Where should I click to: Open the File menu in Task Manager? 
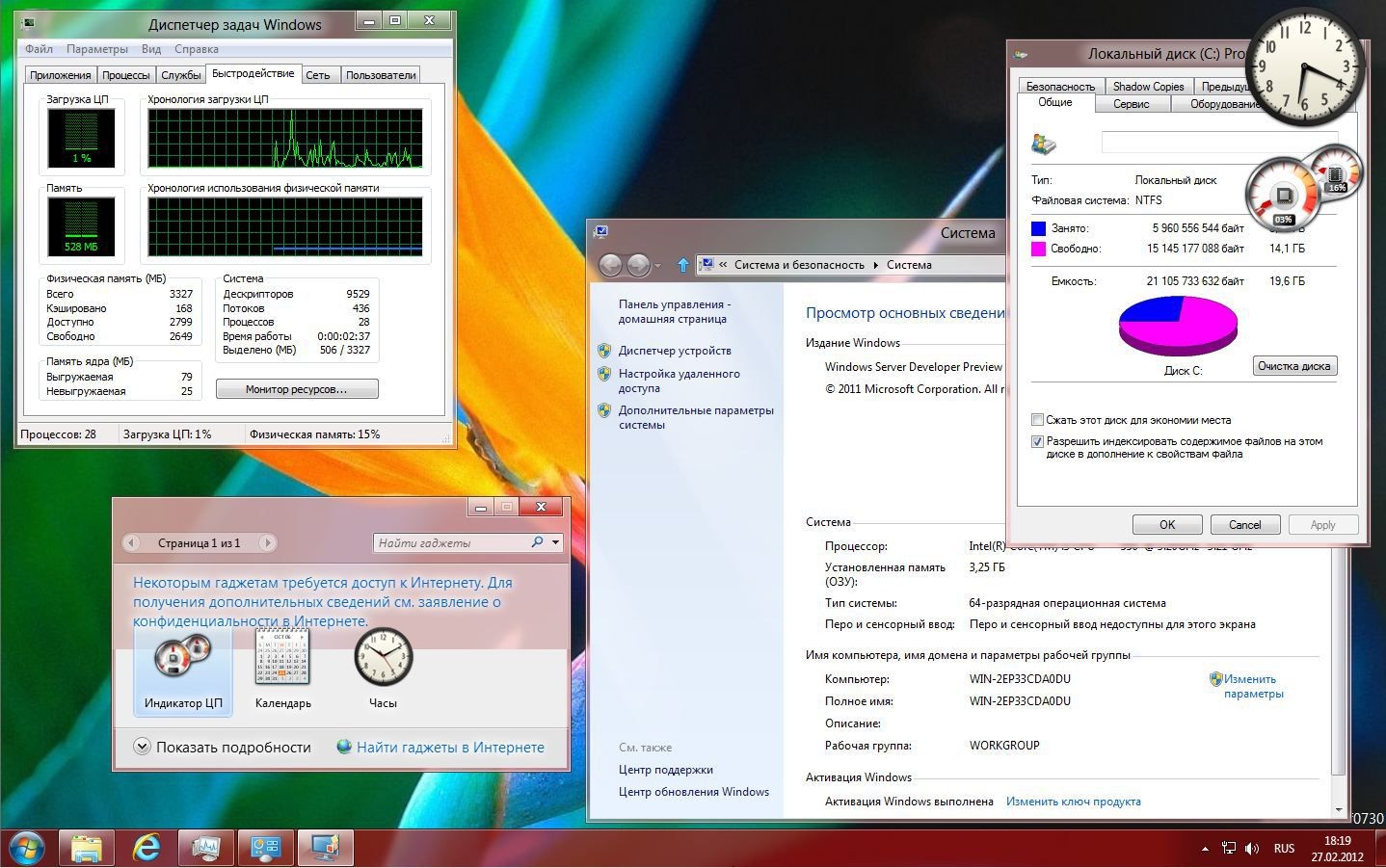pos(39,49)
